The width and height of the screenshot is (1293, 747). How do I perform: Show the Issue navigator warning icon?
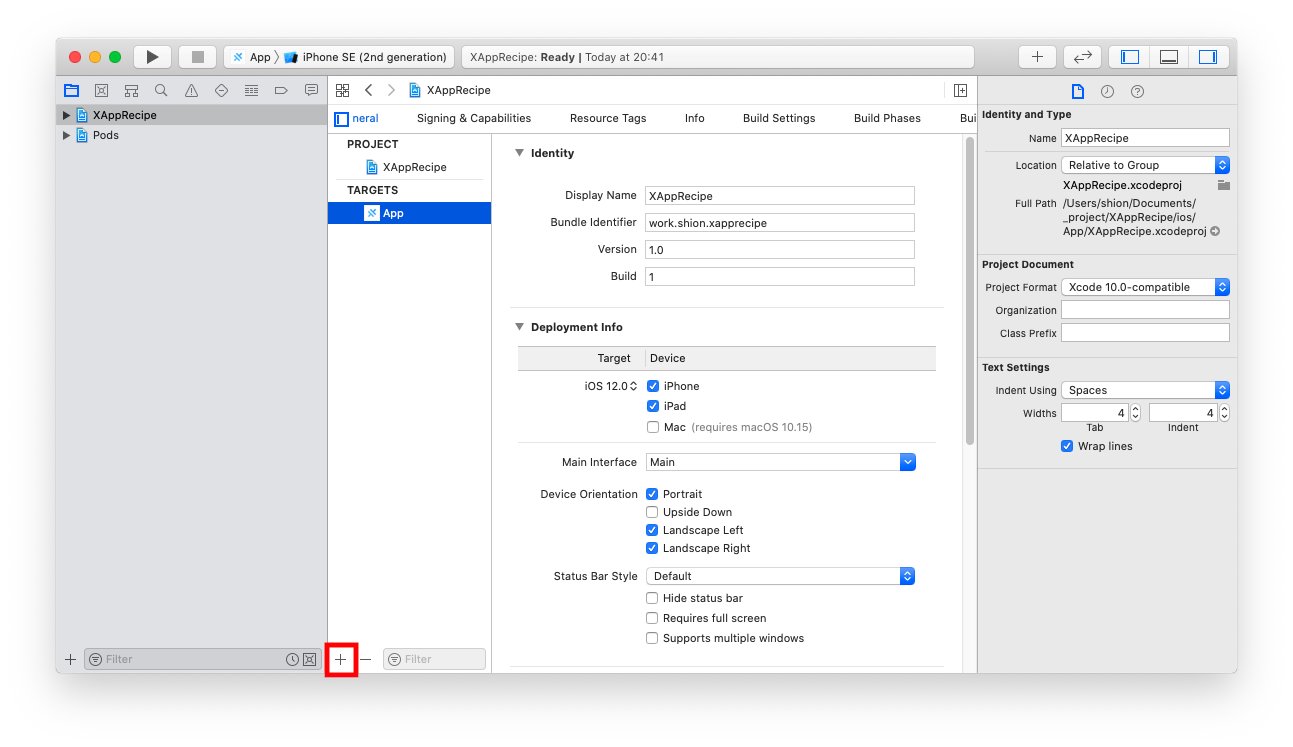[191, 90]
